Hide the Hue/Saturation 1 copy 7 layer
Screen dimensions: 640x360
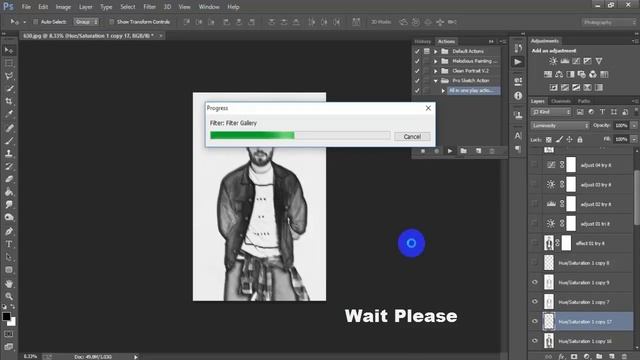[x=535, y=302]
